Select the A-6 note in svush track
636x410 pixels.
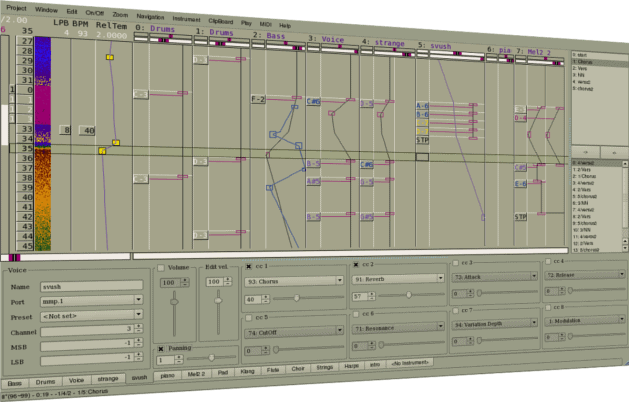(422, 105)
